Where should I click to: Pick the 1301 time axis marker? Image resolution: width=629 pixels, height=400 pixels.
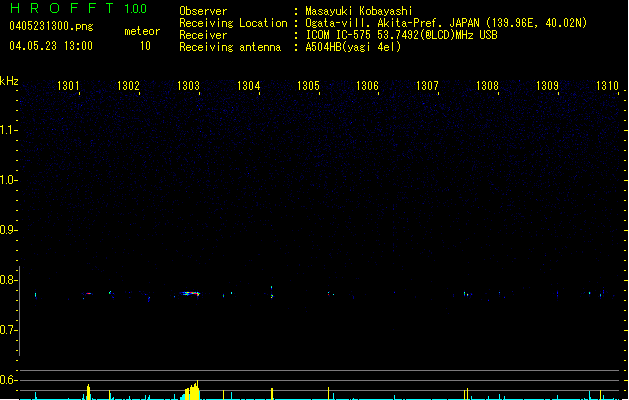coord(68,86)
